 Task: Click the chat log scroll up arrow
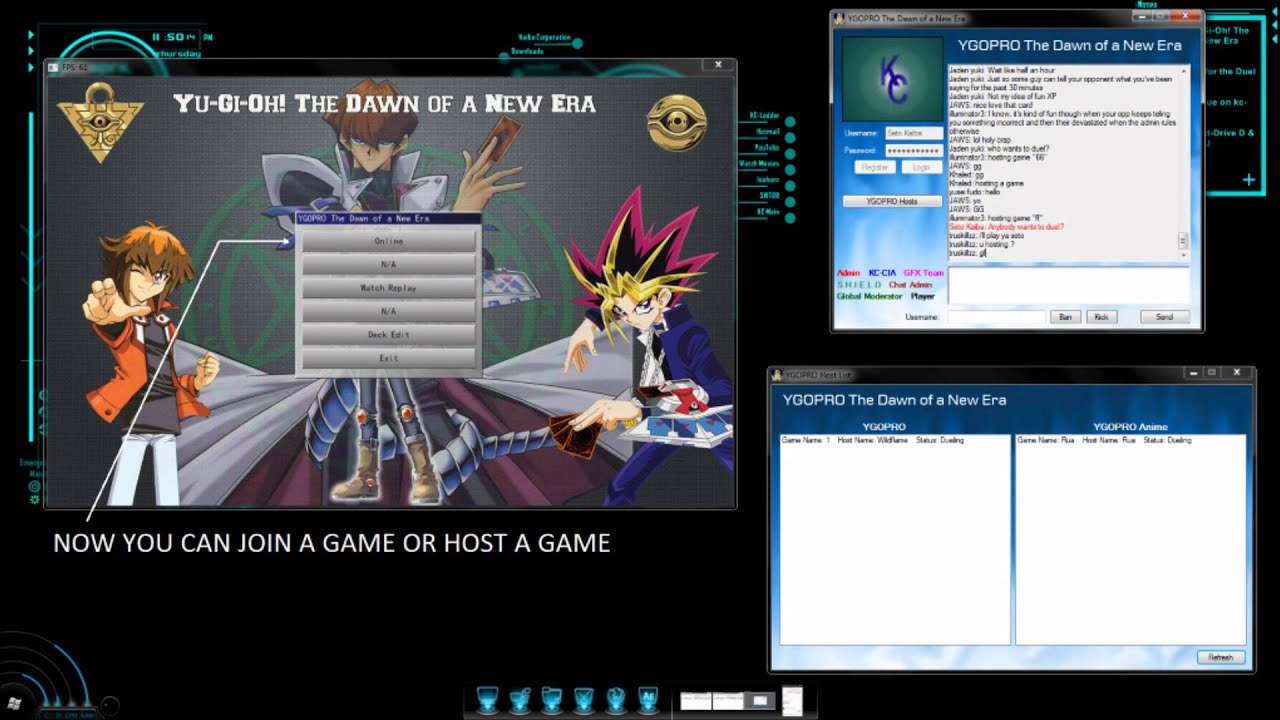[x=1184, y=71]
